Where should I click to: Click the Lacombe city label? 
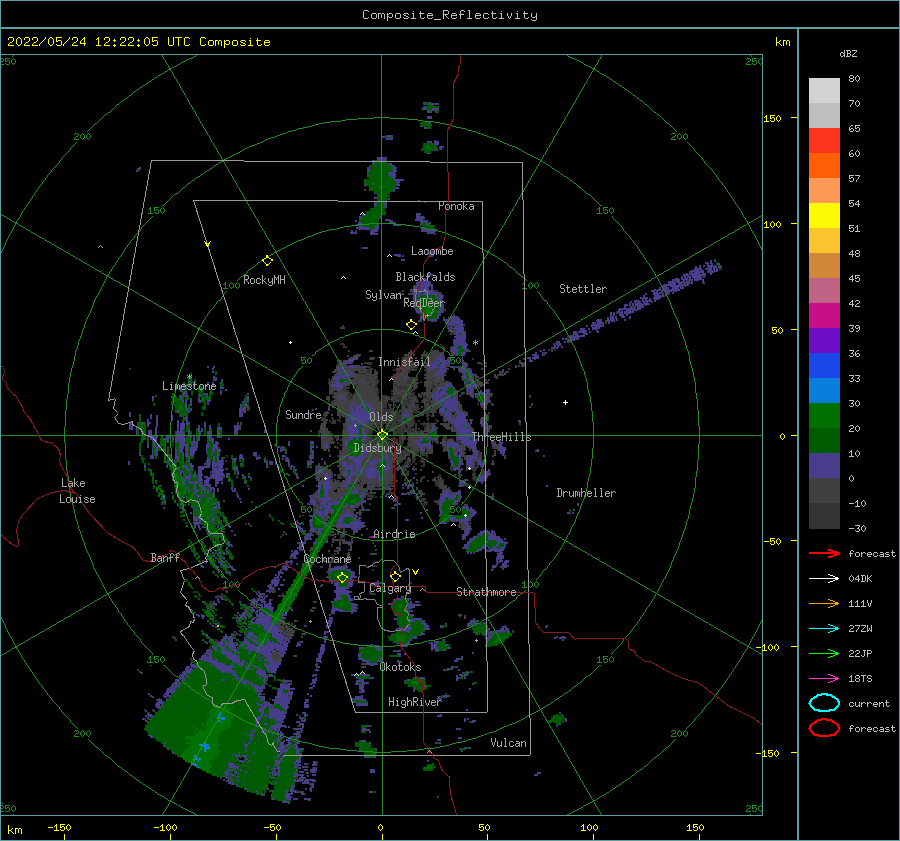(432, 251)
